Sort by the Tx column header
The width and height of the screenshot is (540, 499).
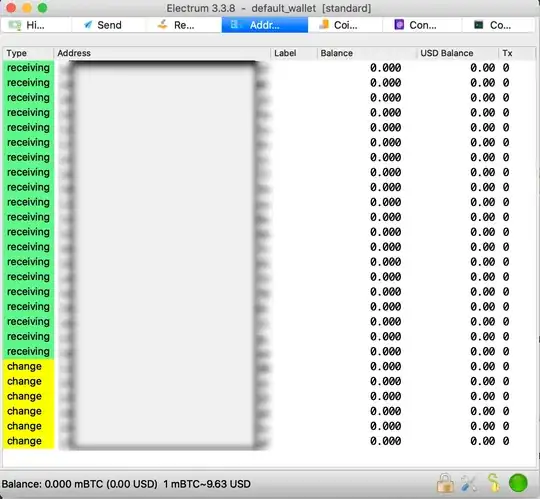coord(517,53)
